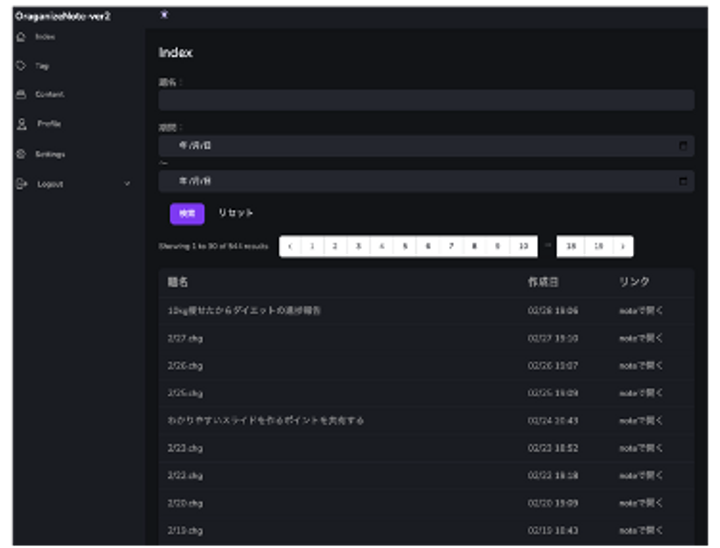Go to next page with right arrow
Viewport: 720px width, 548px height.
623,246
